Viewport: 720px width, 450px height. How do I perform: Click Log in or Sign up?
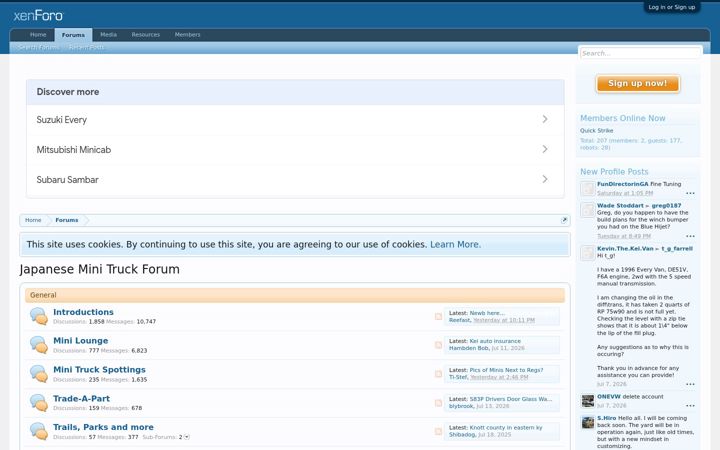point(671,7)
